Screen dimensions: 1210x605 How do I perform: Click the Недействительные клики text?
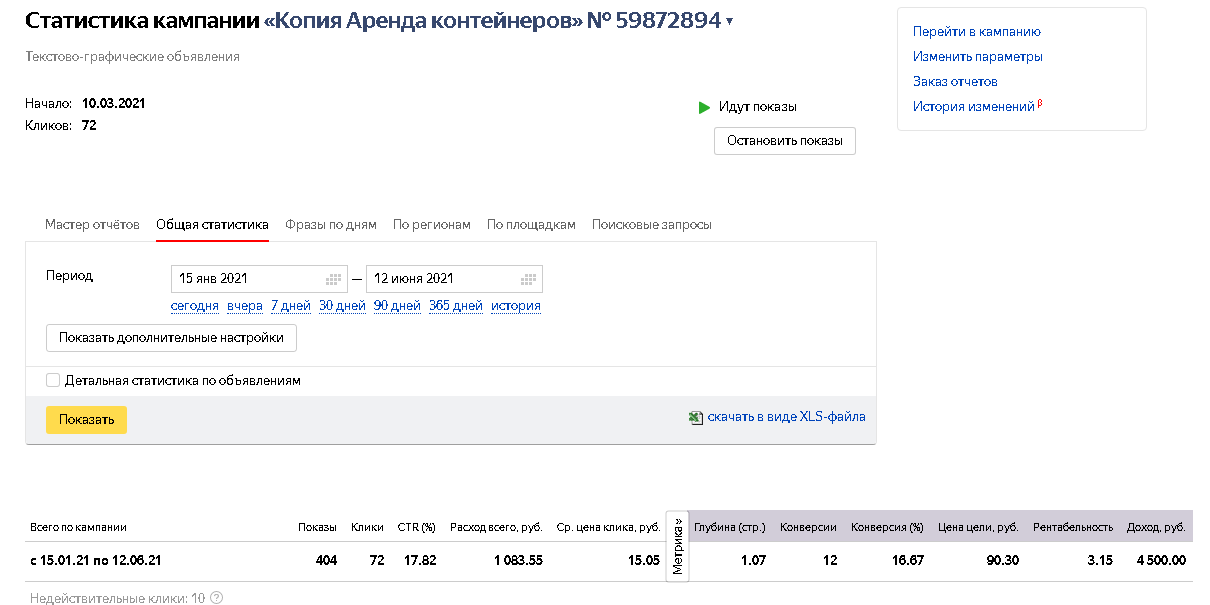coord(117,598)
